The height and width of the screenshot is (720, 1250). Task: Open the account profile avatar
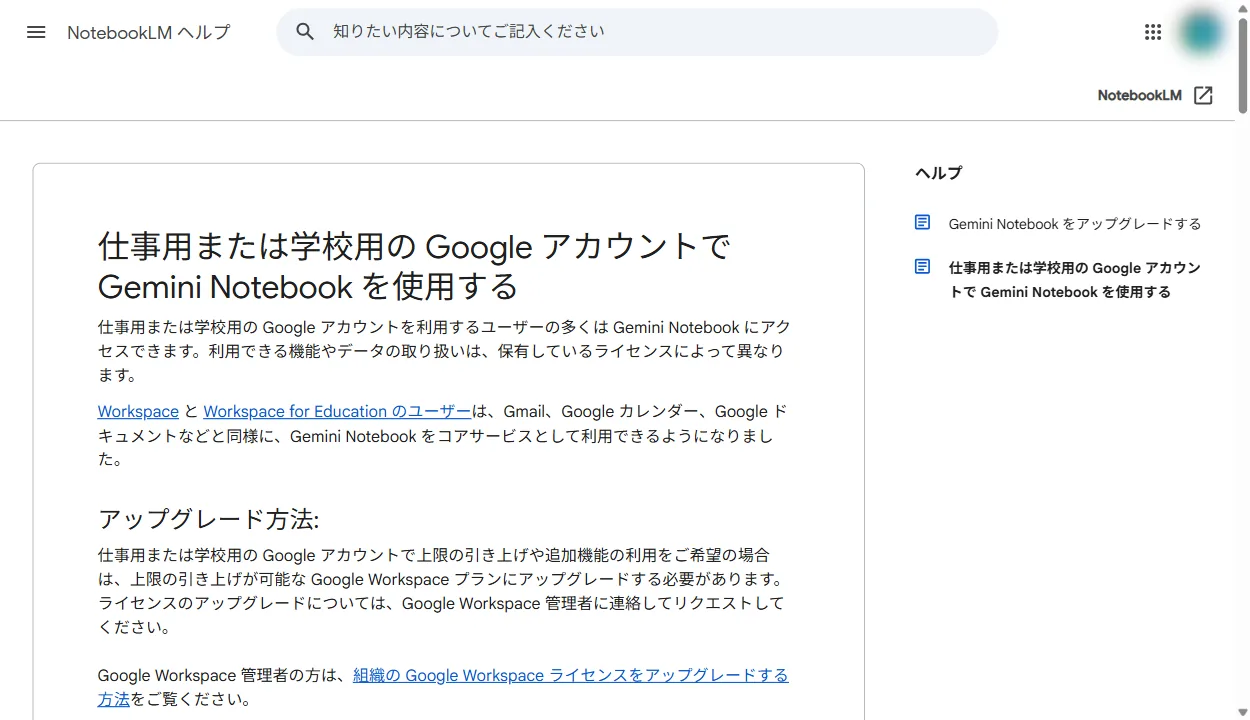[x=1201, y=32]
